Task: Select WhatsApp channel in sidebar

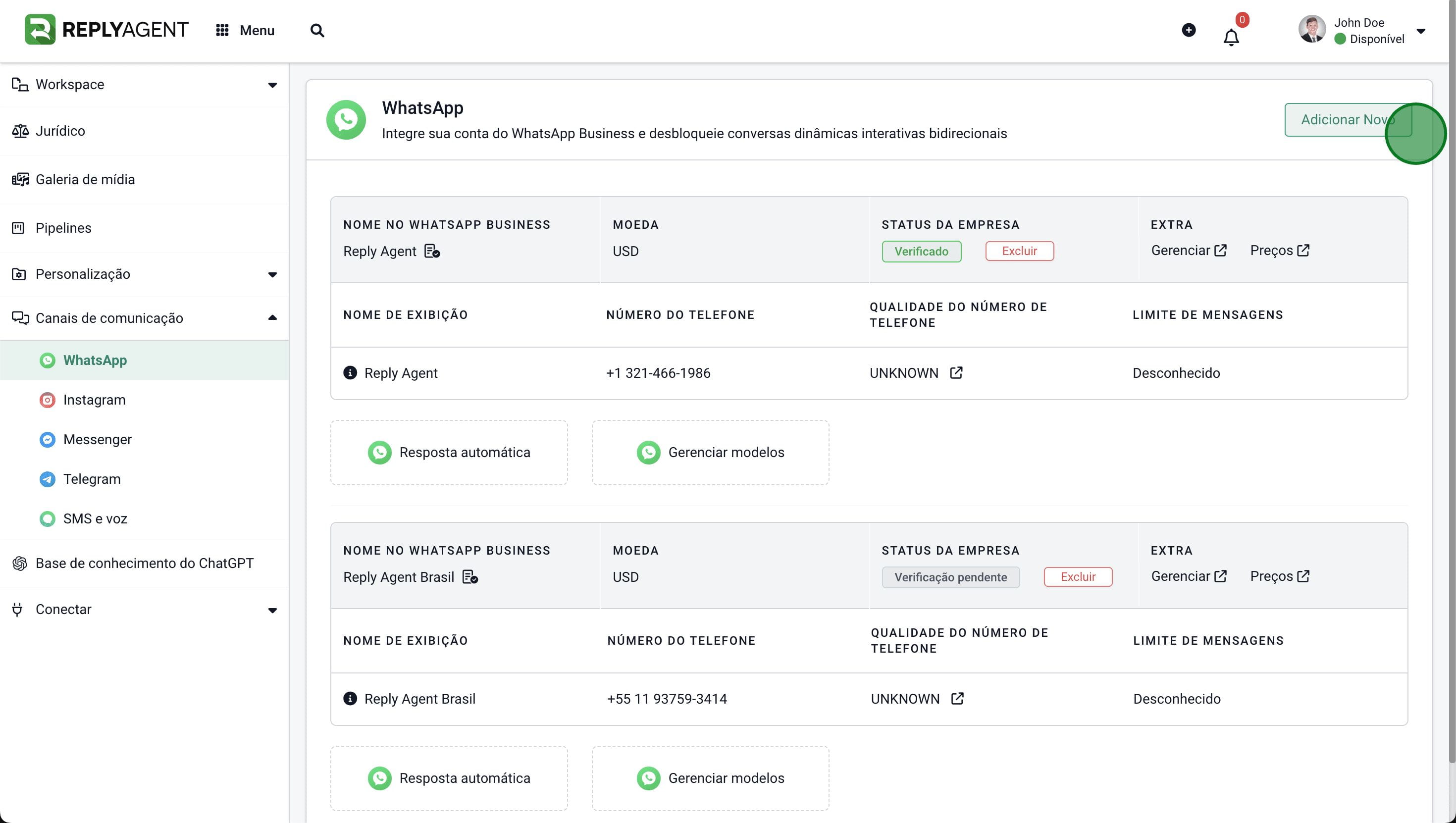Action: (x=145, y=360)
